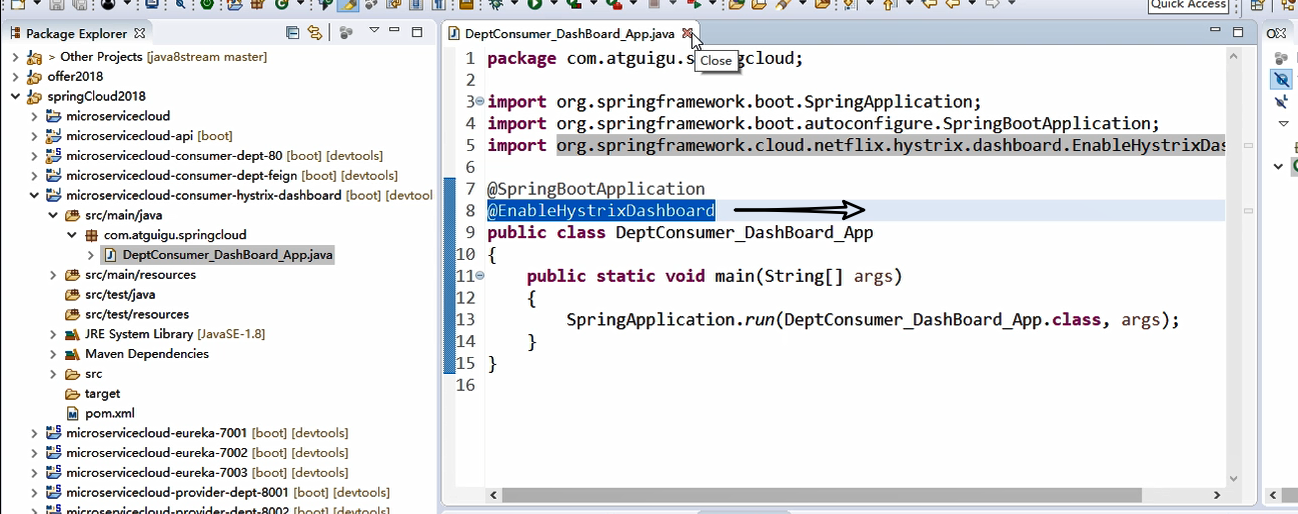This screenshot has width=1298, height=514.
Task: Maximize the Package Explorer view
Action: (x=417, y=32)
